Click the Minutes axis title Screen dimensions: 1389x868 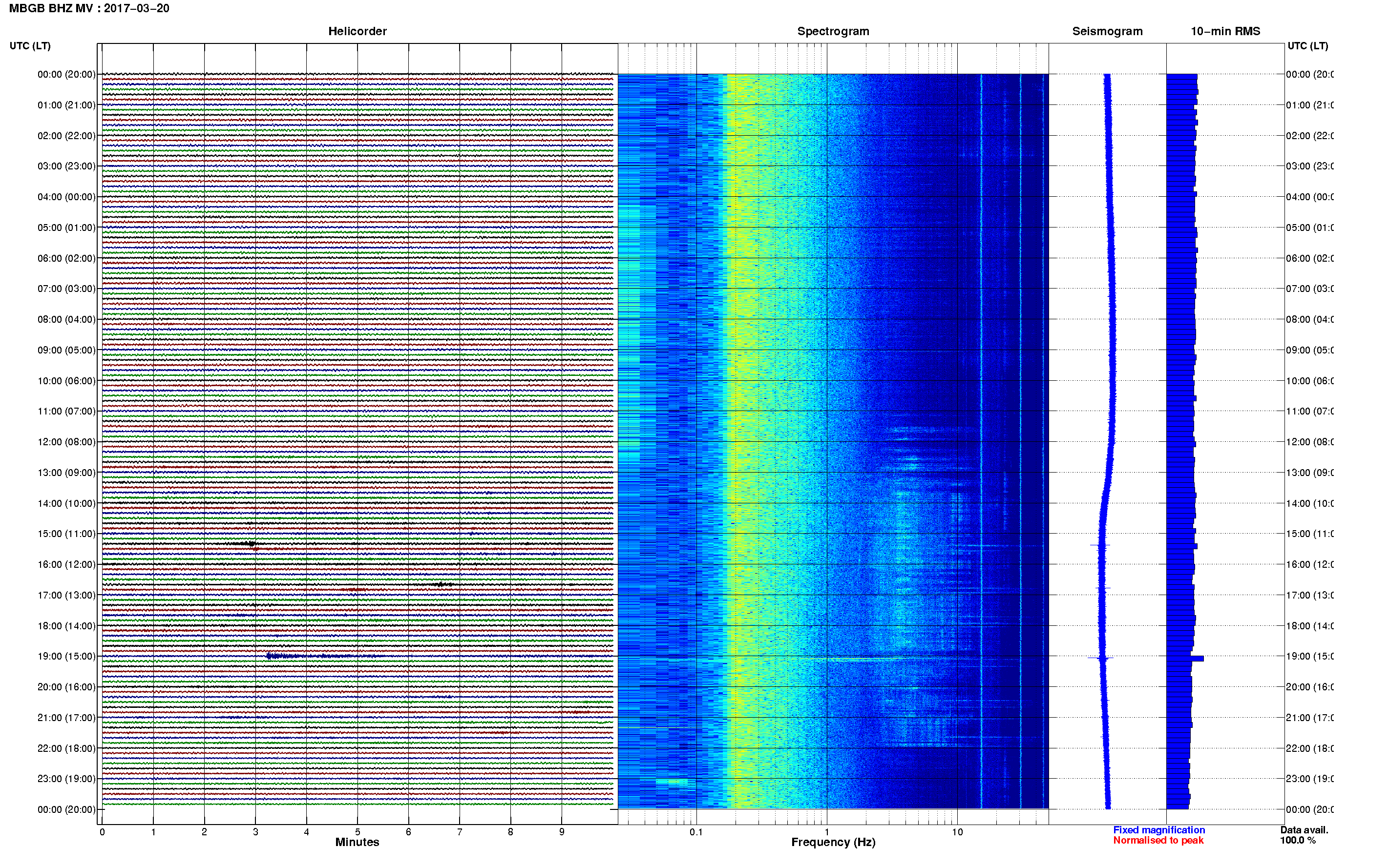pyautogui.click(x=357, y=842)
